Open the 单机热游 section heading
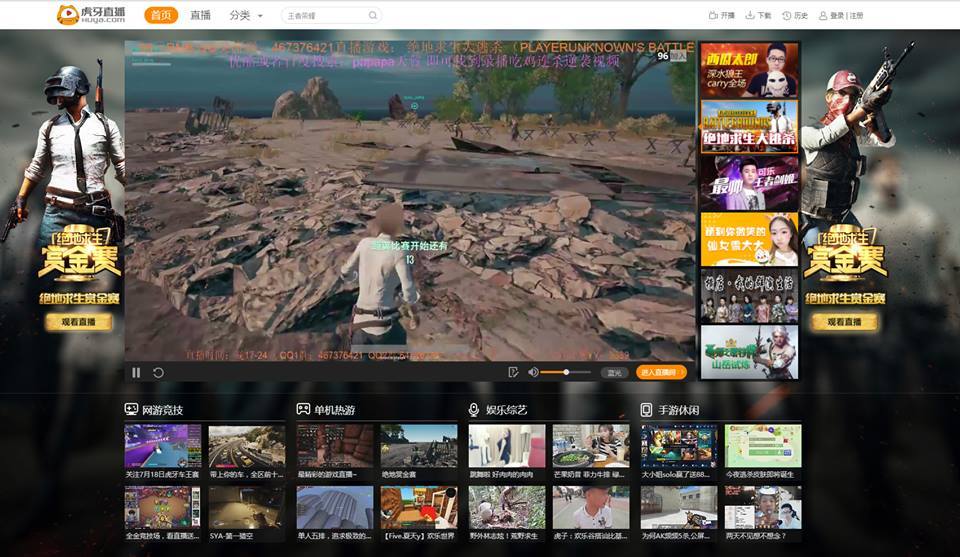The image size is (960, 557). pos(334,410)
